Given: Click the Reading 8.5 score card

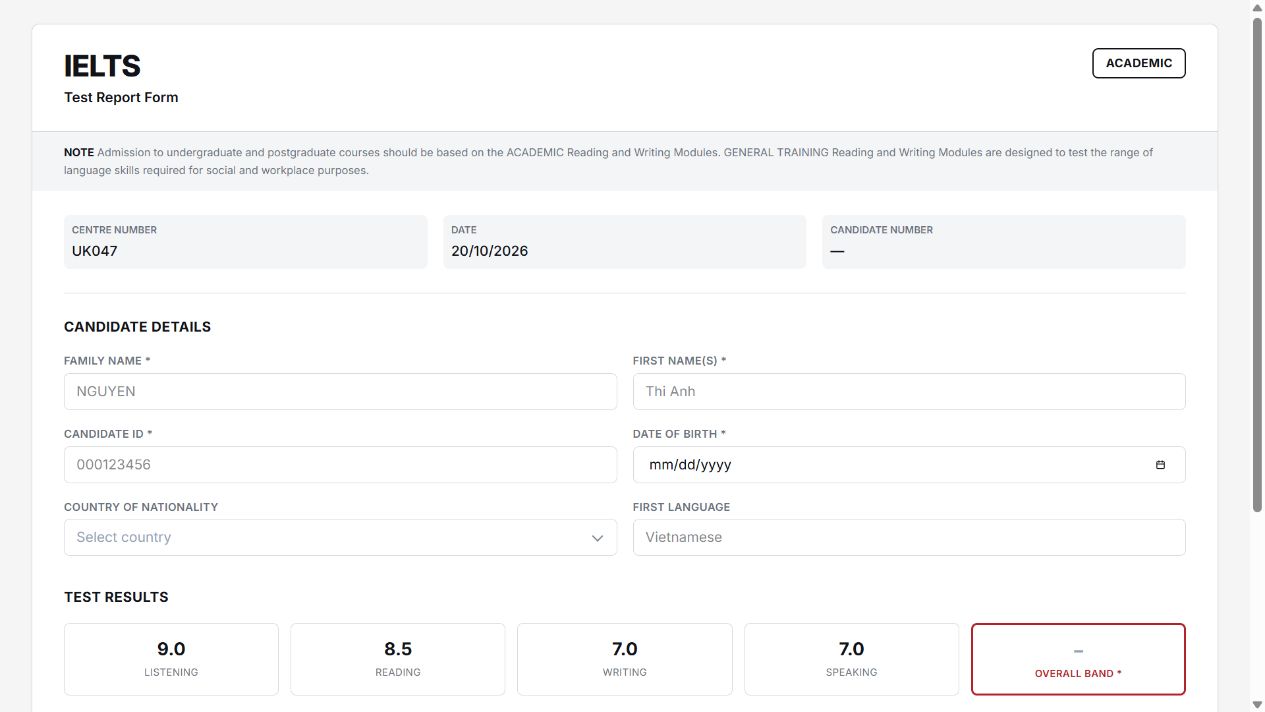Looking at the screenshot, I should (398, 659).
